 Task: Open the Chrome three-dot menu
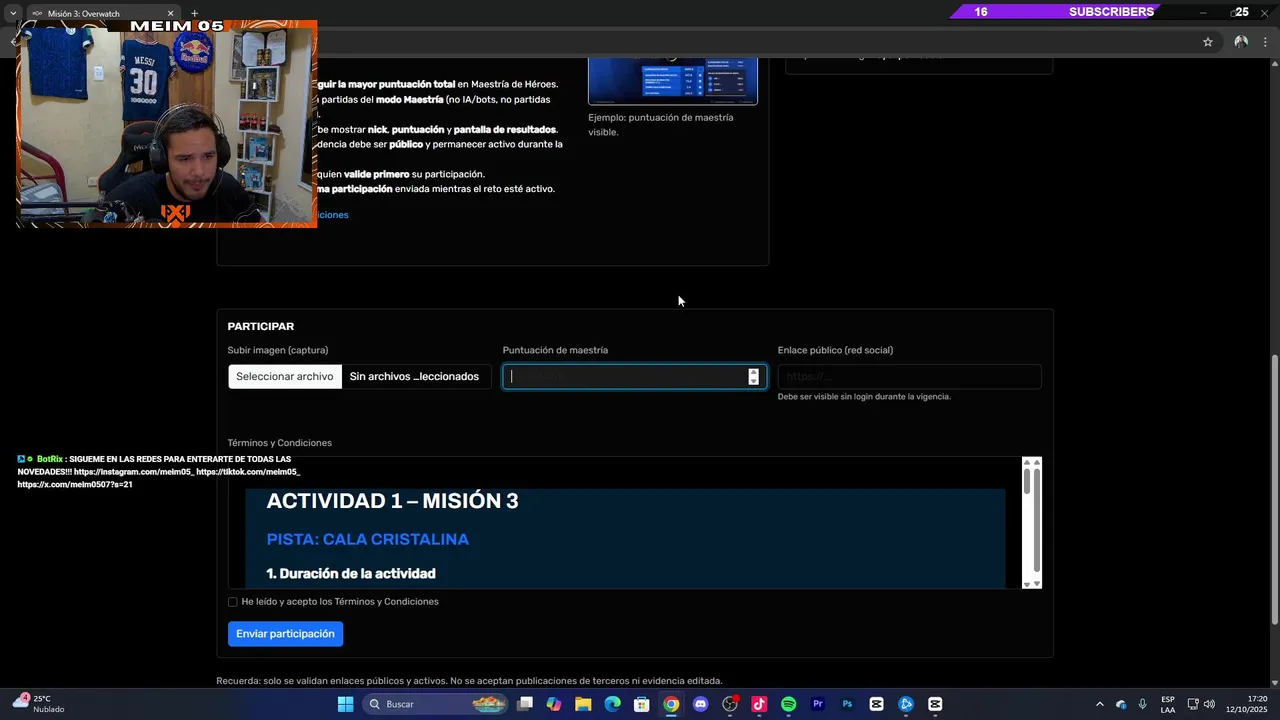point(1265,42)
